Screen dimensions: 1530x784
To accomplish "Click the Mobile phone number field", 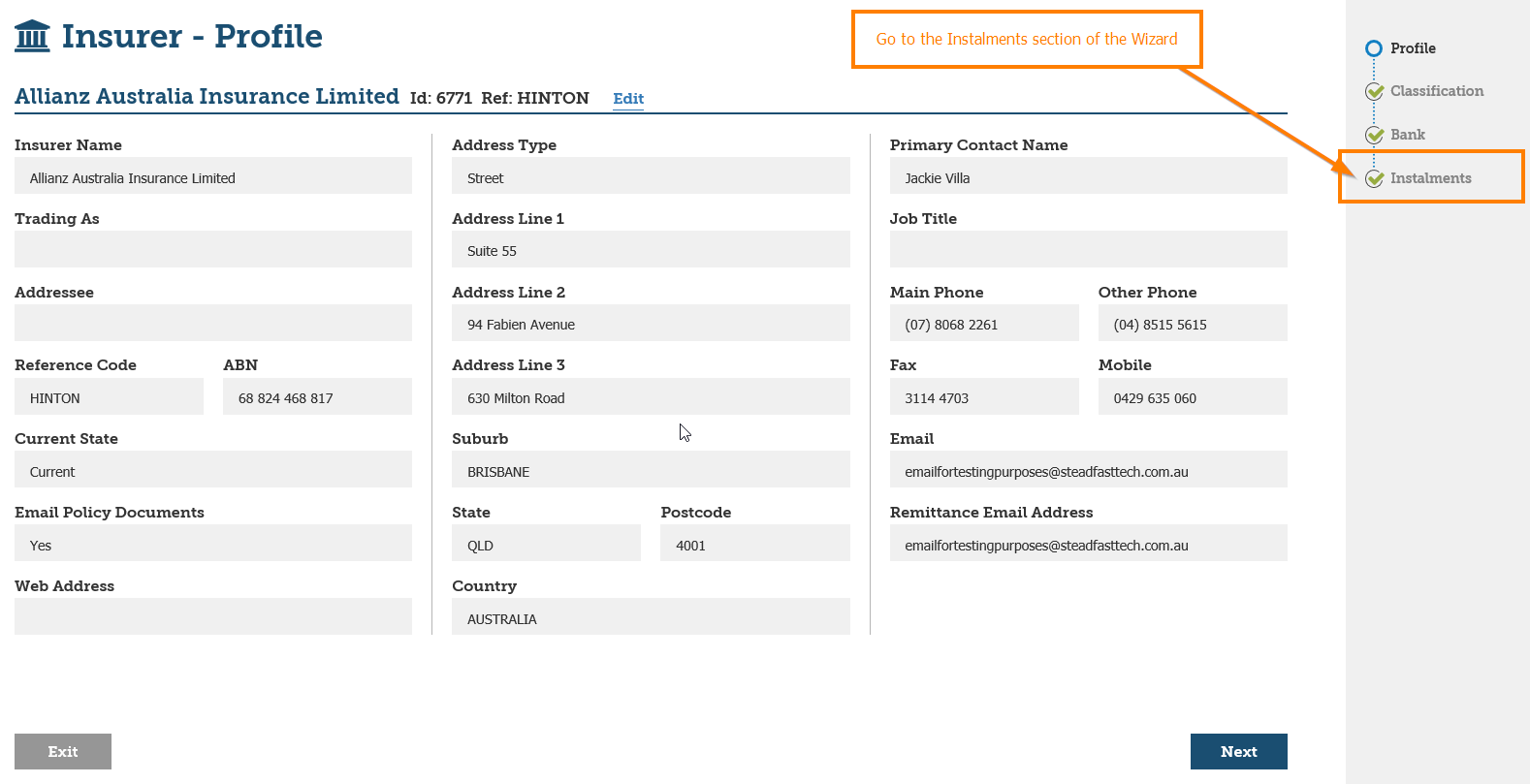I will pyautogui.click(x=1192, y=397).
